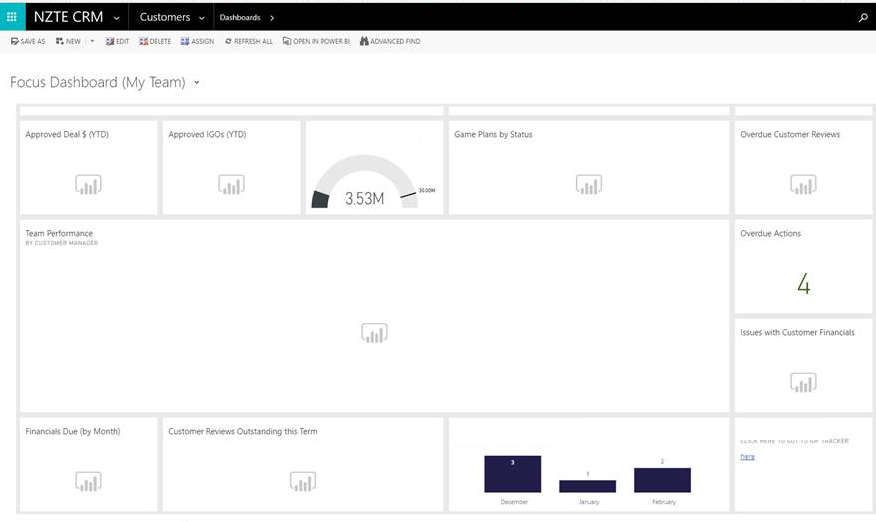This screenshot has width=876, height=522.
Task: Click chart placeholder in Team Performance tile
Action: pos(374,333)
